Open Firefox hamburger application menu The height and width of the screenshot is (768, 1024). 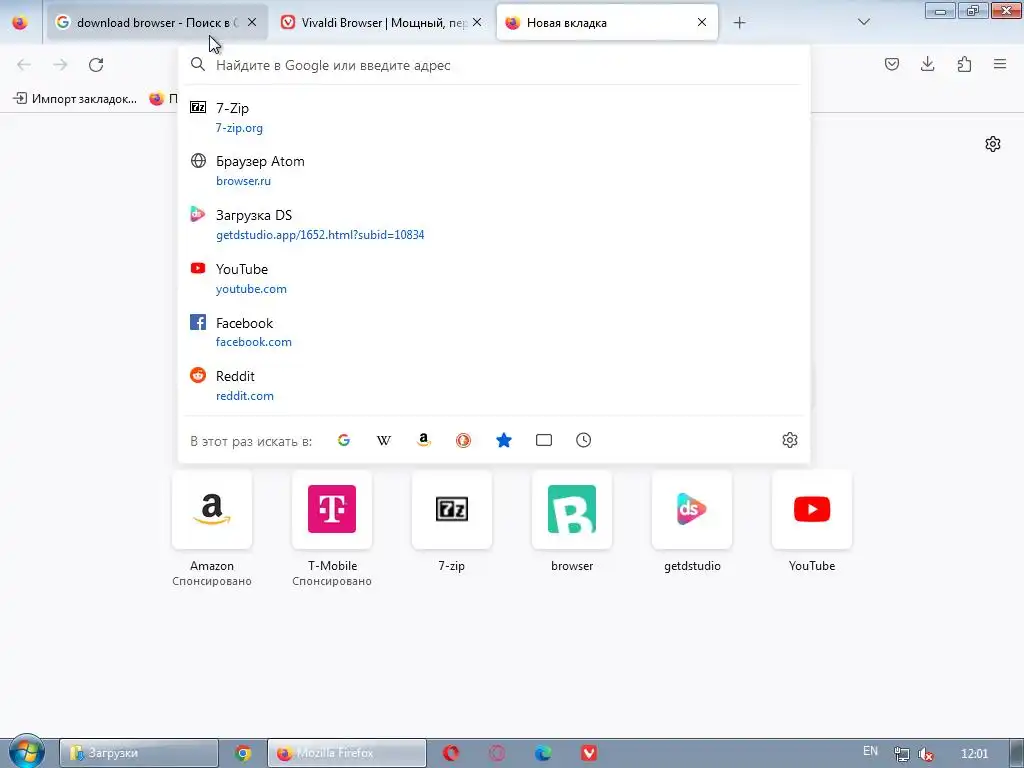1000,64
